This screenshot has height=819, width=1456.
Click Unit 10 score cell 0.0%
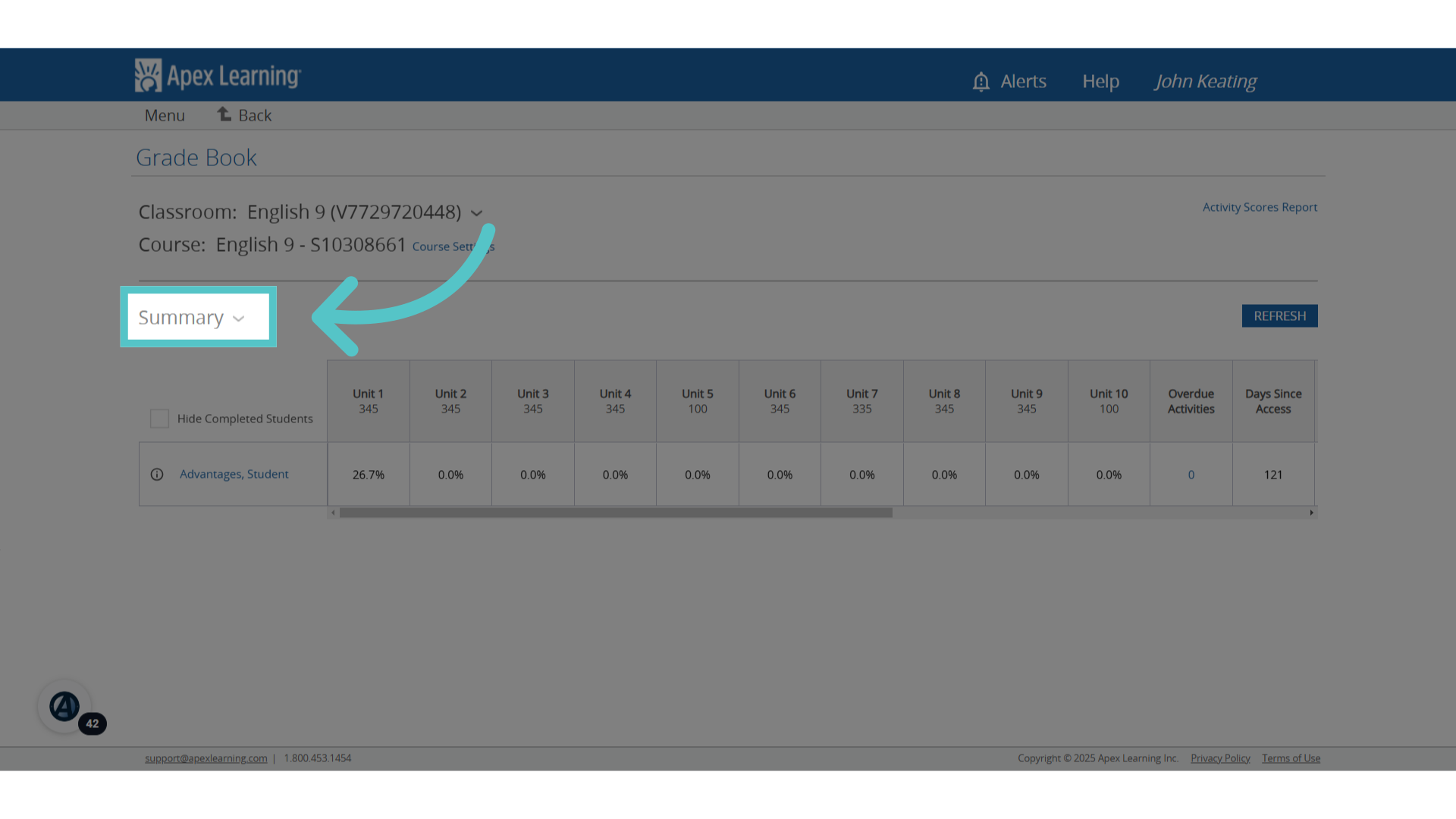[x=1109, y=475]
